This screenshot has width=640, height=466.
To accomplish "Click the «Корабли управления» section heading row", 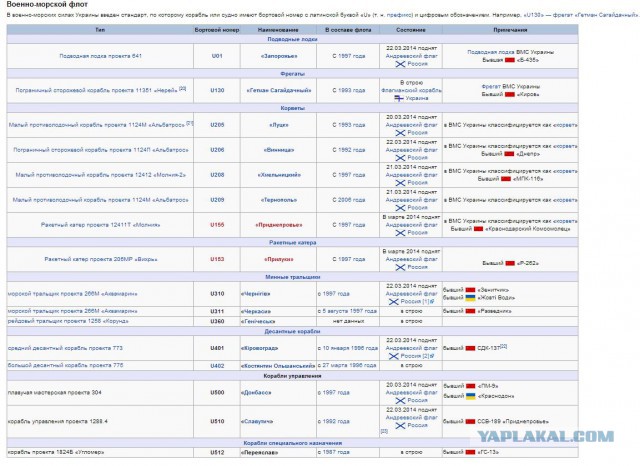I will (292, 376).
